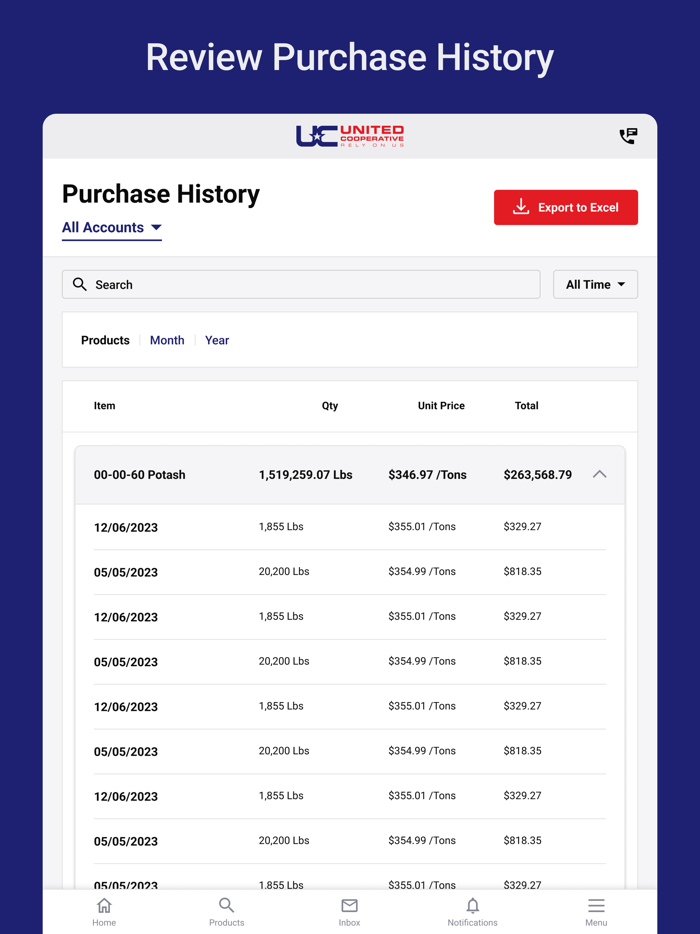Collapse the 00-00-60 Potash row chevron
The image size is (700, 934).
pyautogui.click(x=599, y=475)
